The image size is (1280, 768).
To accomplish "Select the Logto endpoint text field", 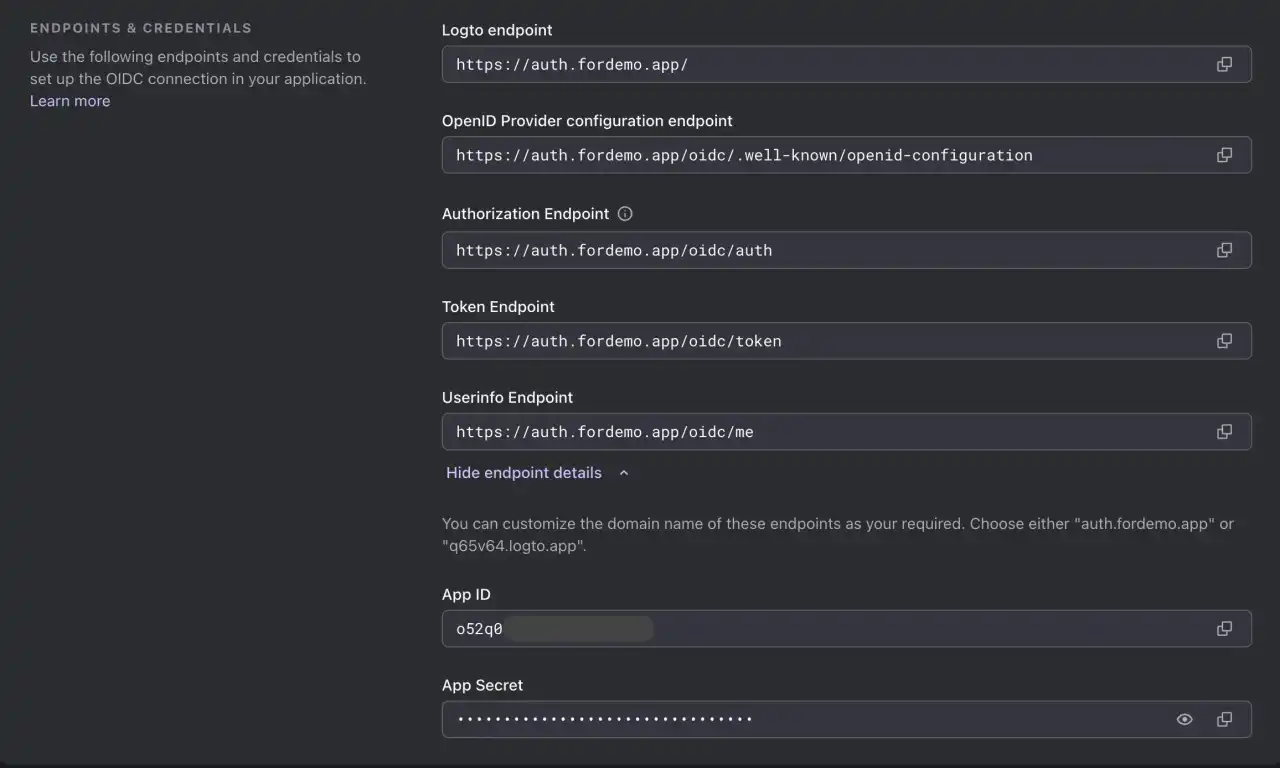I will click(800, 64).
